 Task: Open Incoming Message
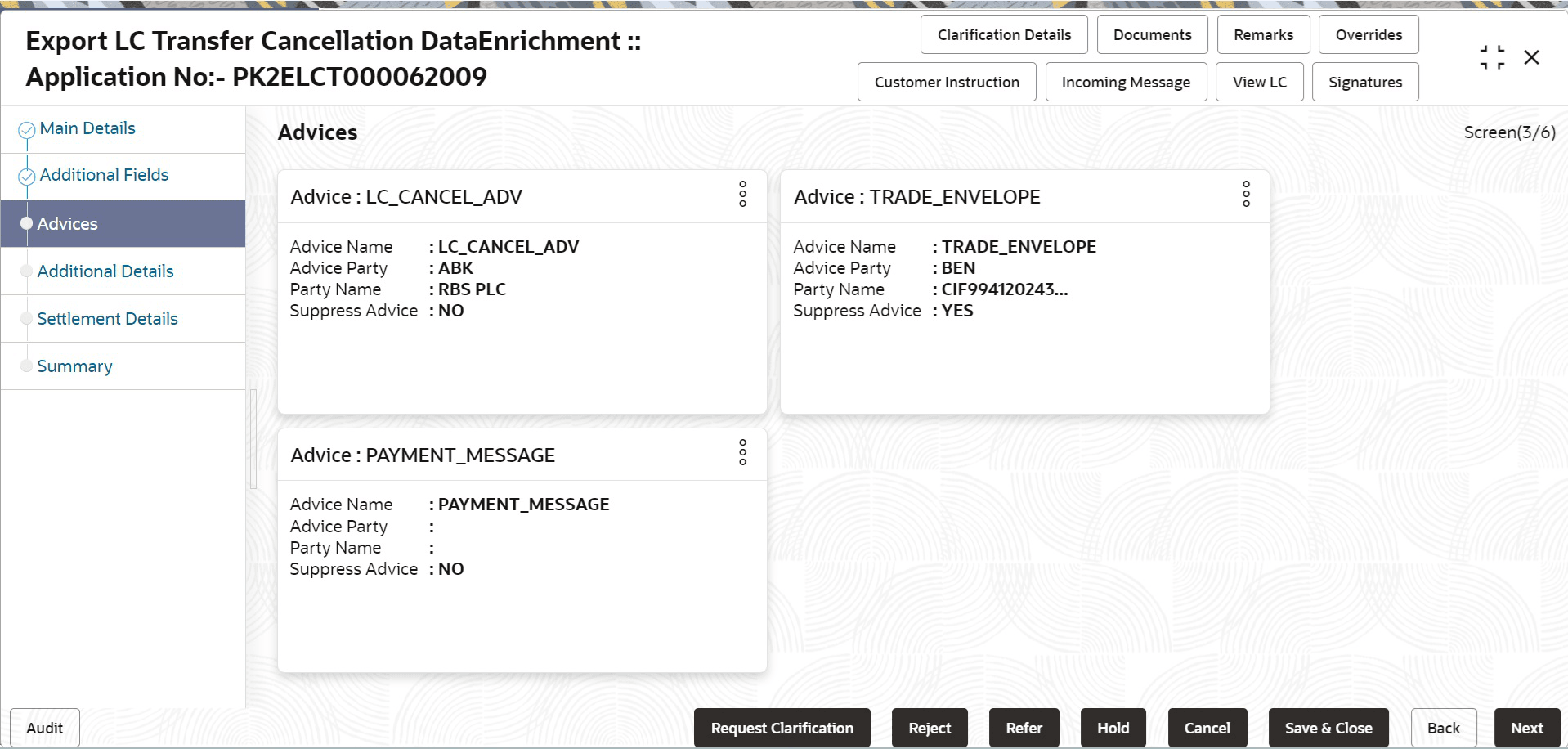pyautogui.click(x=1126, y=83)
